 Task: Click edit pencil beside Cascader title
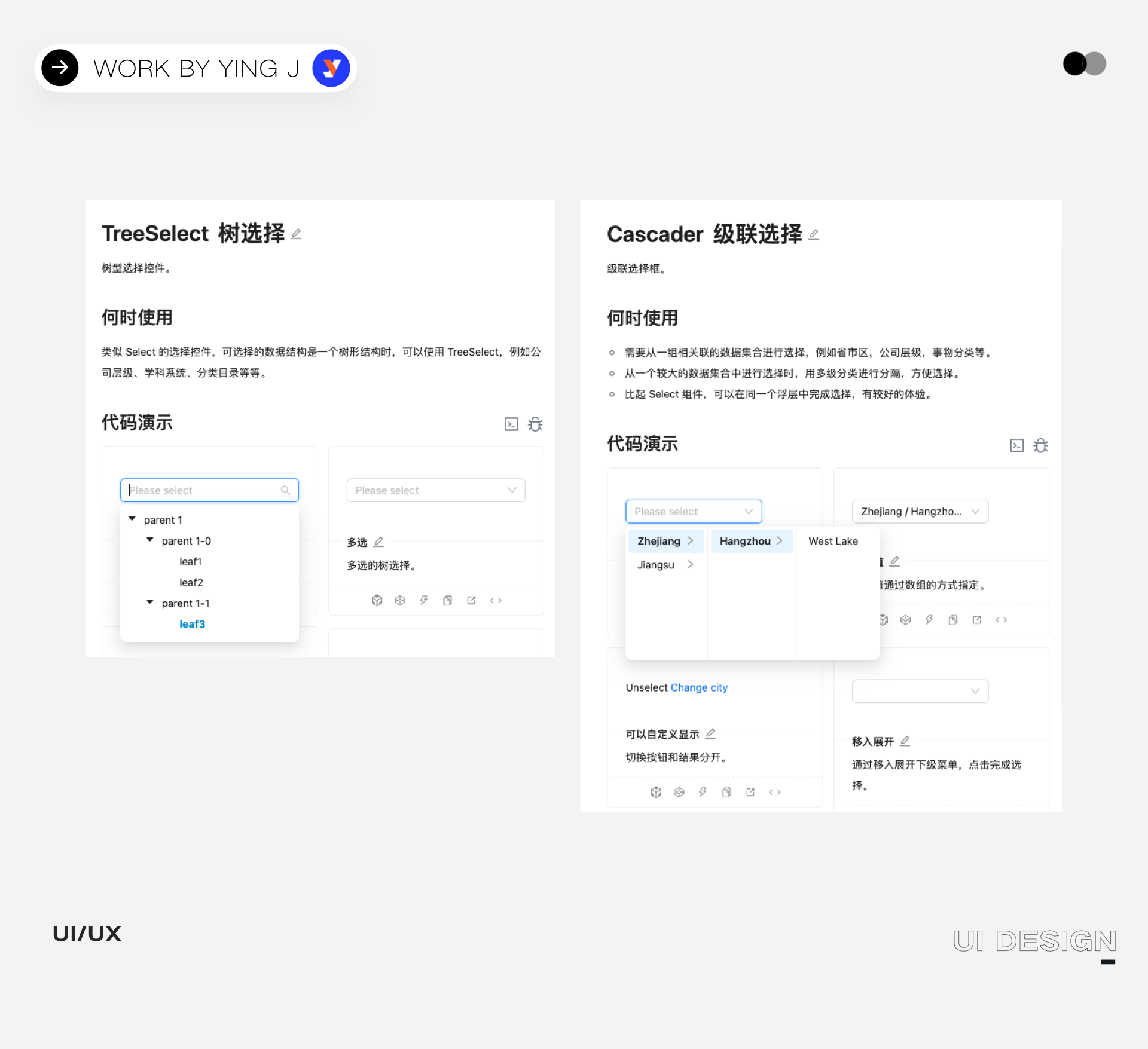[813, 234]
